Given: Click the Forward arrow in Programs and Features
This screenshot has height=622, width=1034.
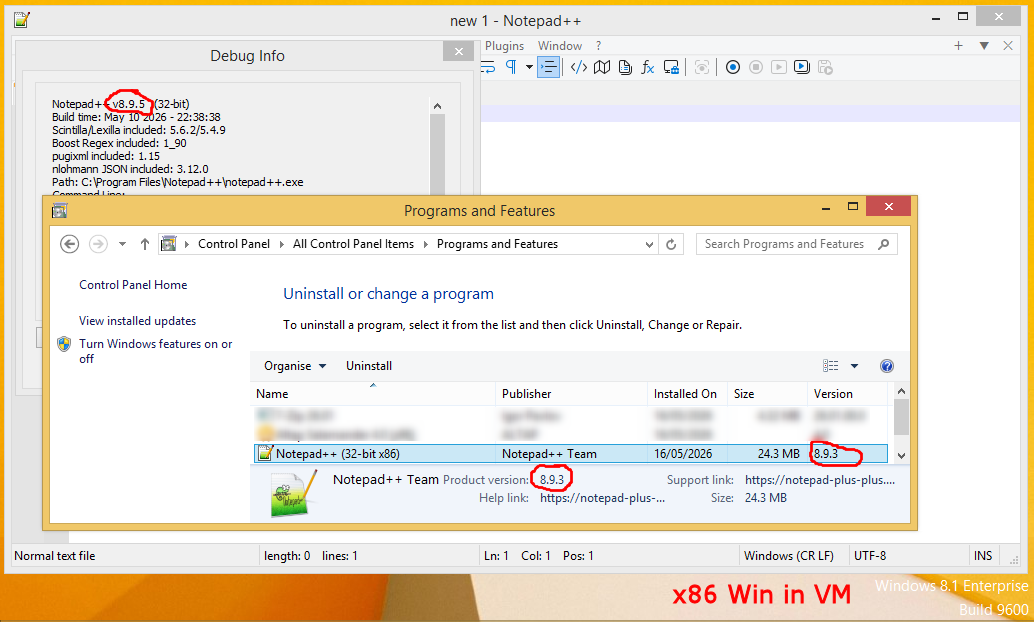Looking at the screenshot, I should [98, 244].
